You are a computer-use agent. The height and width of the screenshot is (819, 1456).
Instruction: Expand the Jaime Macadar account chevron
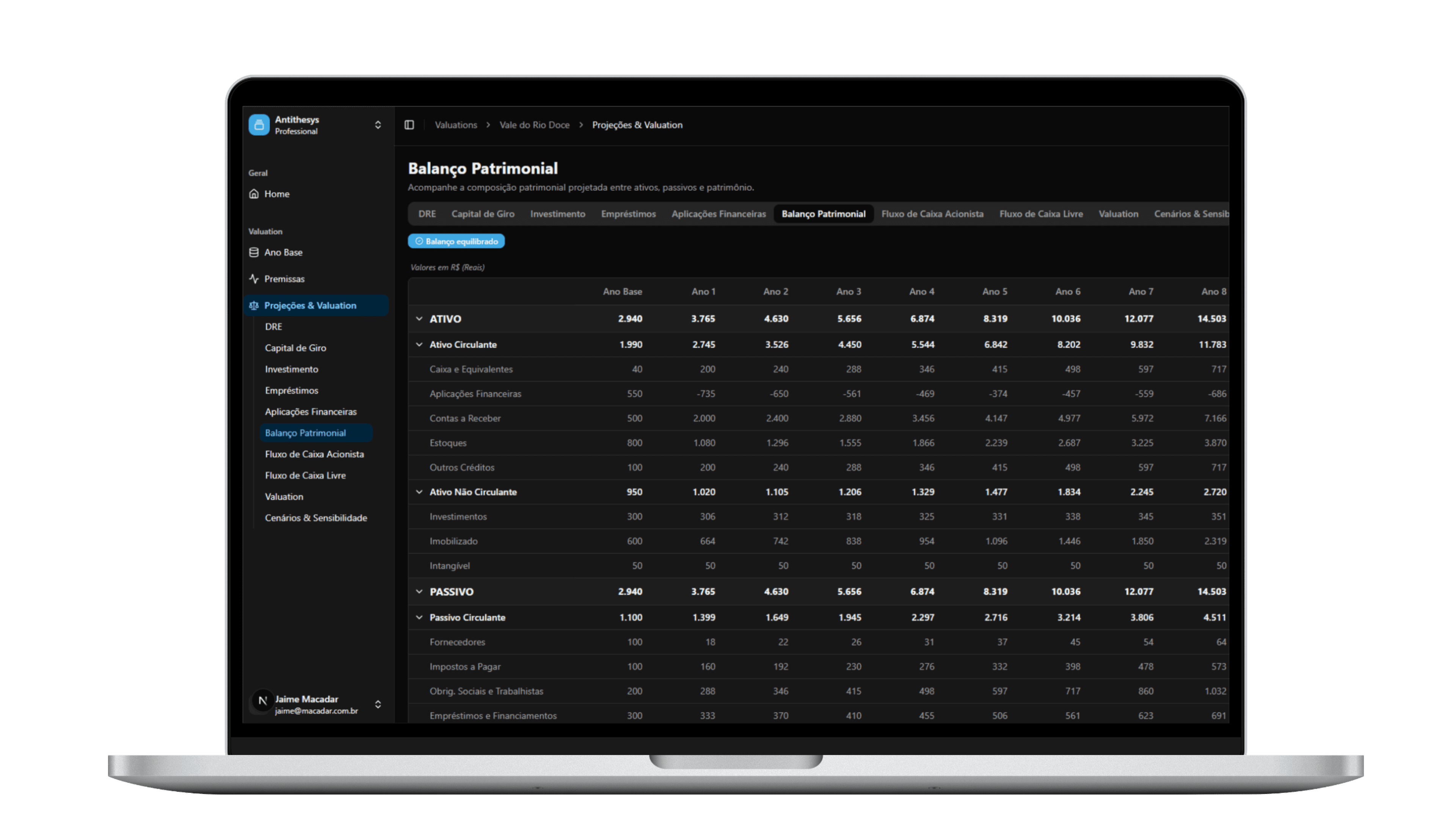click(x=378, y=704)
